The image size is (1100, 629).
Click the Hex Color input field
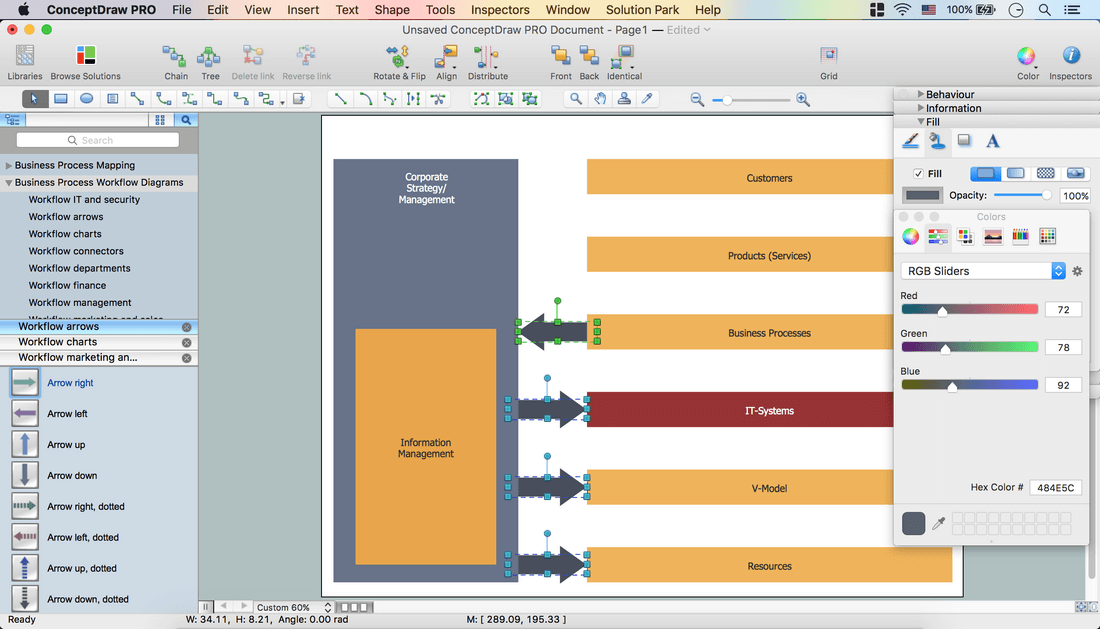coord(1055,488)
